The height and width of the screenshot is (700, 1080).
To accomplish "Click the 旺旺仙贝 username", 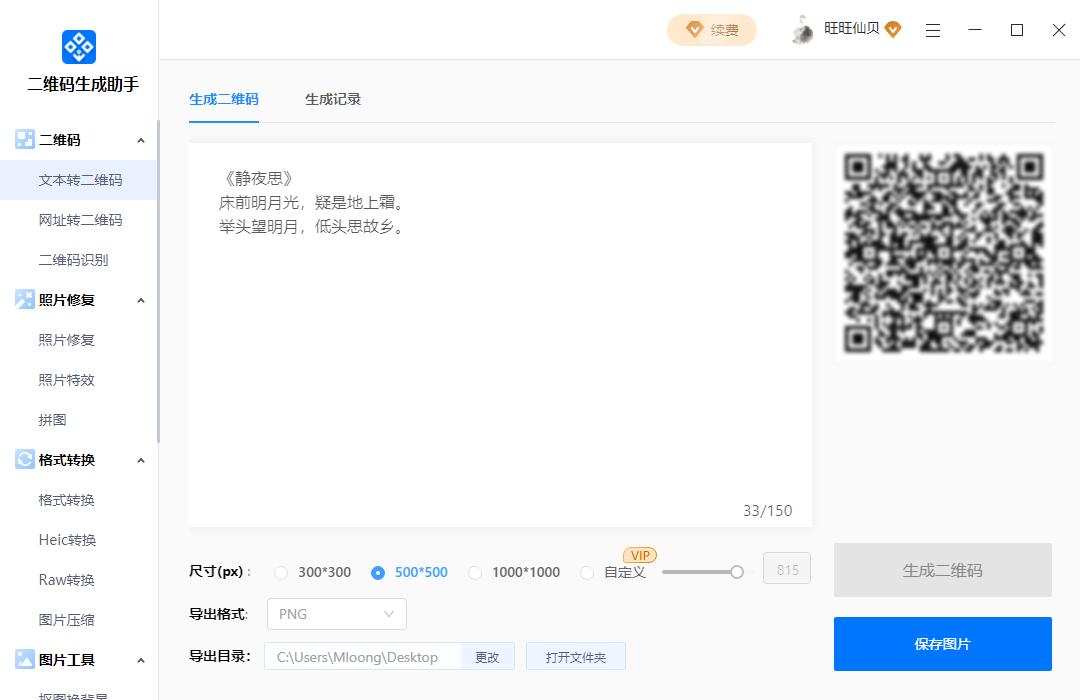I will pos(851,28).
